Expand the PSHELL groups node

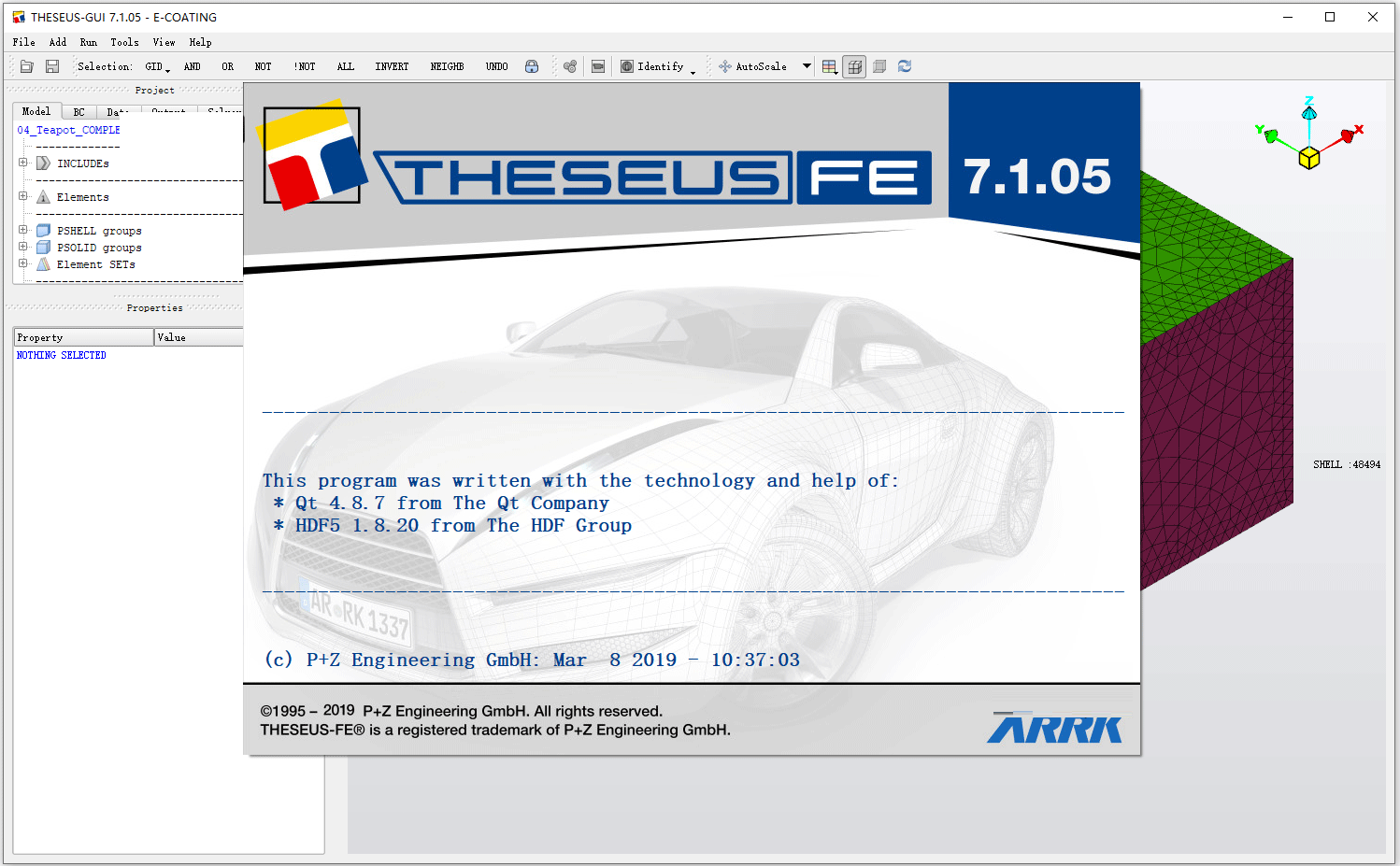[22, 230]
